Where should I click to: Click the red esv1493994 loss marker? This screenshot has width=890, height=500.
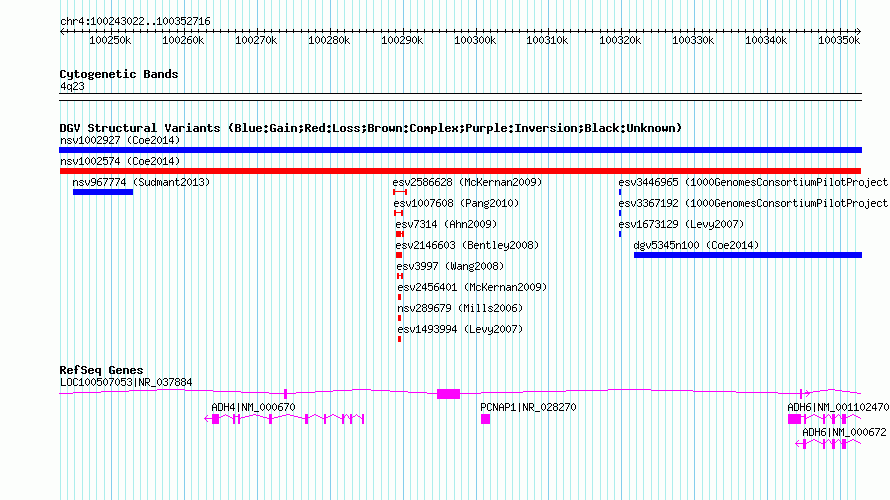(x=400, y=339)
